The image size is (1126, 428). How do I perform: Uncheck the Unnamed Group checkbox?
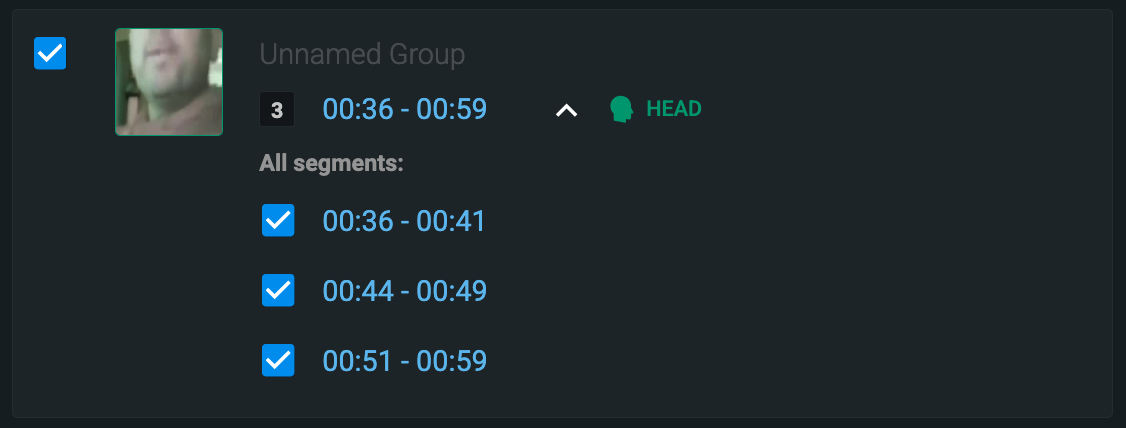(50, 53)
